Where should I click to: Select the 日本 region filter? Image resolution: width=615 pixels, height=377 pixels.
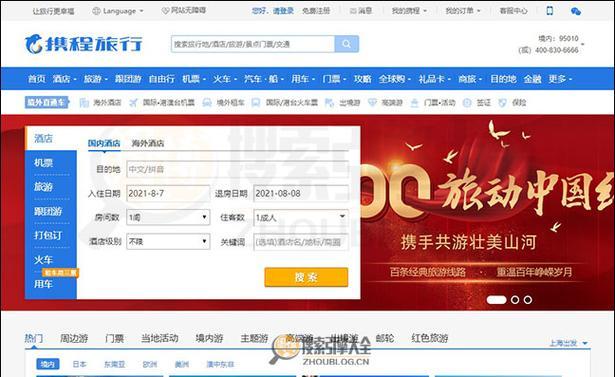tap(79, 364)
